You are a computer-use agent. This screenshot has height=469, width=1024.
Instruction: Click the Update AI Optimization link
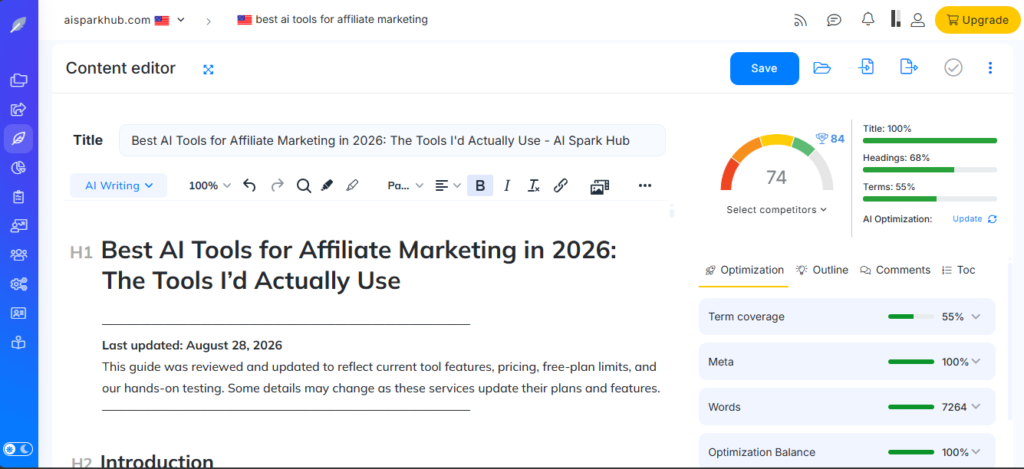coord(974,219)
